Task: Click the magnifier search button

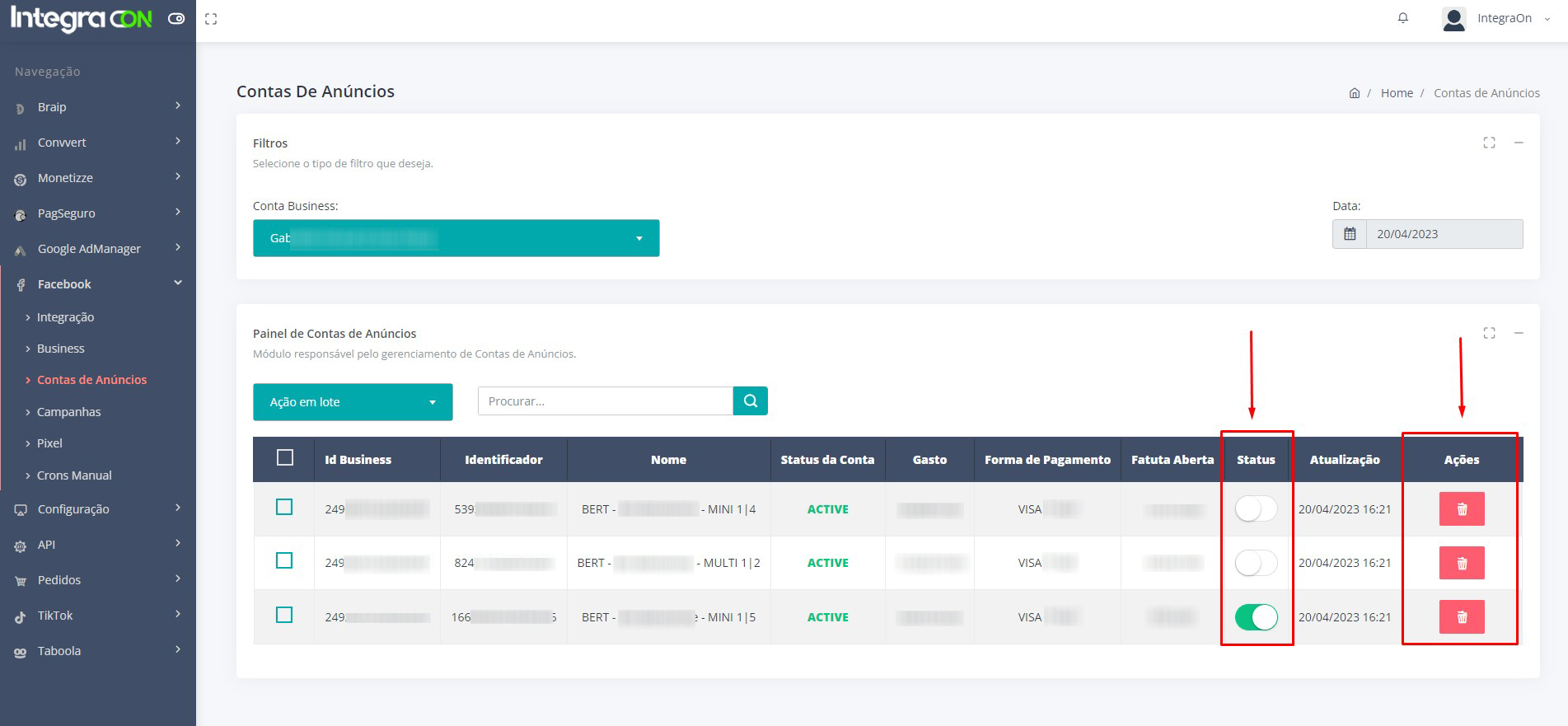Action: (750, 401)
